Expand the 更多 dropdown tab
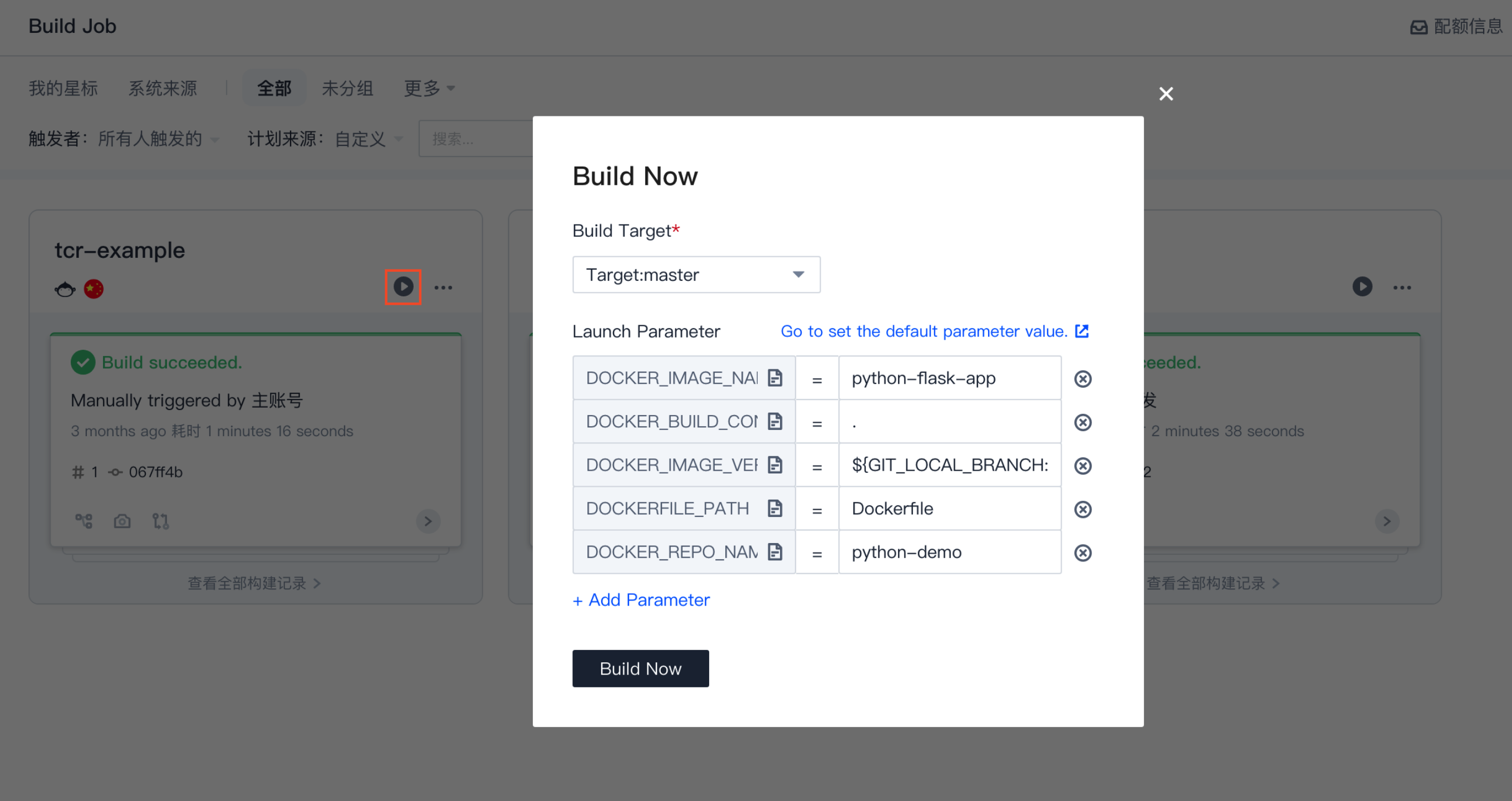The height and width of the screenshot is (801, 1512). (x=429, y=88)
